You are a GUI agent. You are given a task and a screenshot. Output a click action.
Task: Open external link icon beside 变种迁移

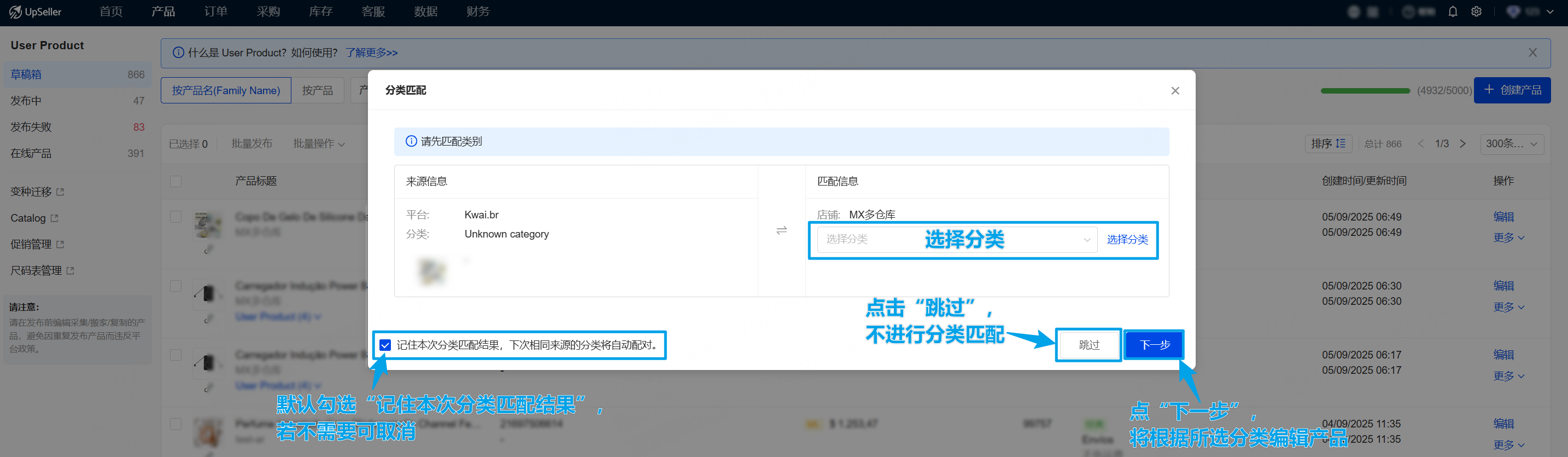tap(60, 192)
